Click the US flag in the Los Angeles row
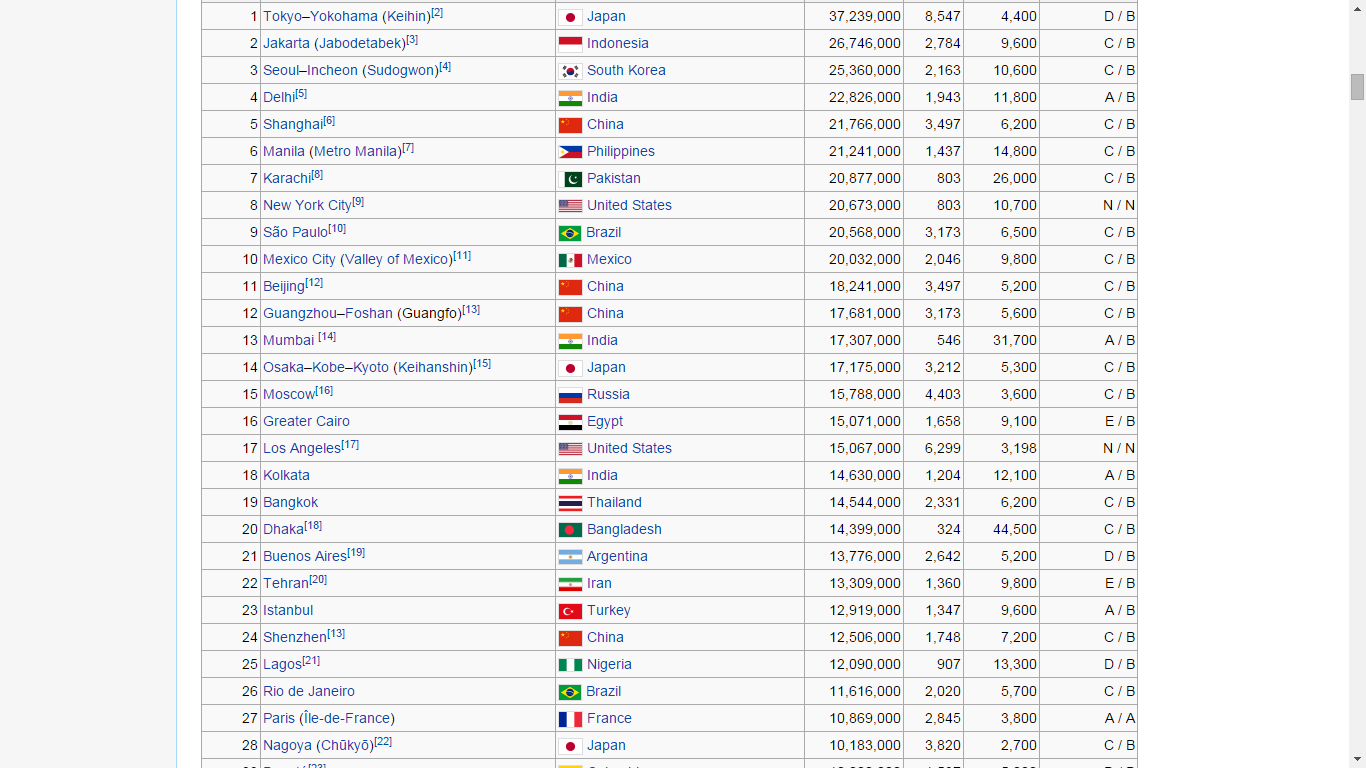The width and height of the screenshot is (1366, 768). (x=570, y=449)
